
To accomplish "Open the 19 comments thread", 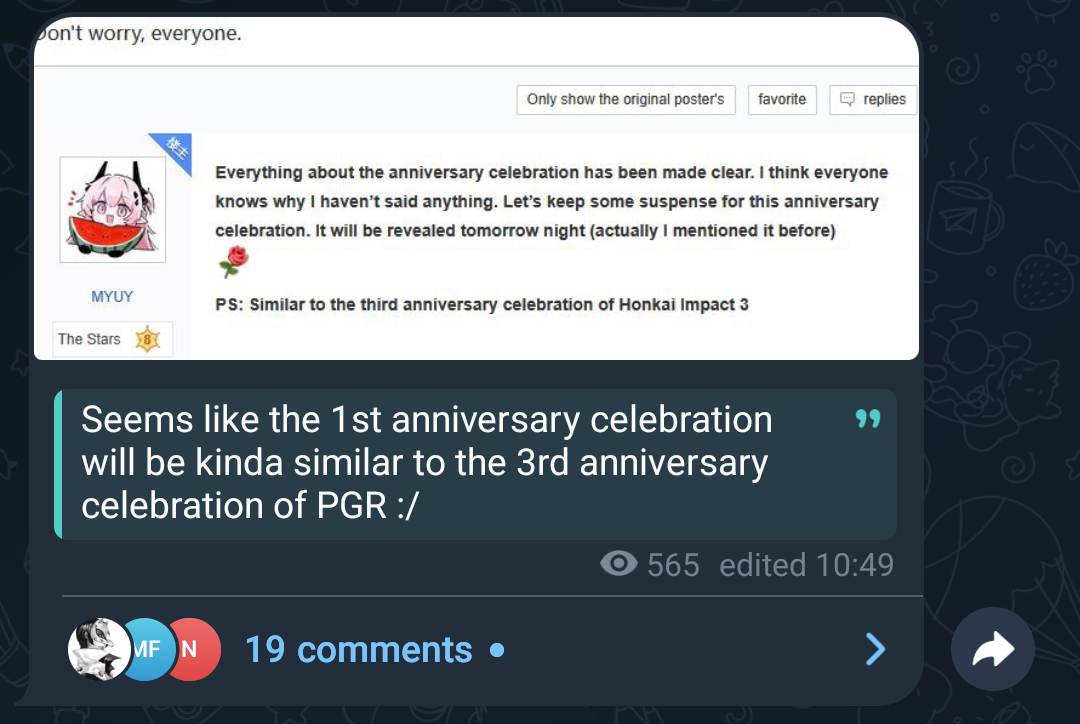I will point(358,650).
